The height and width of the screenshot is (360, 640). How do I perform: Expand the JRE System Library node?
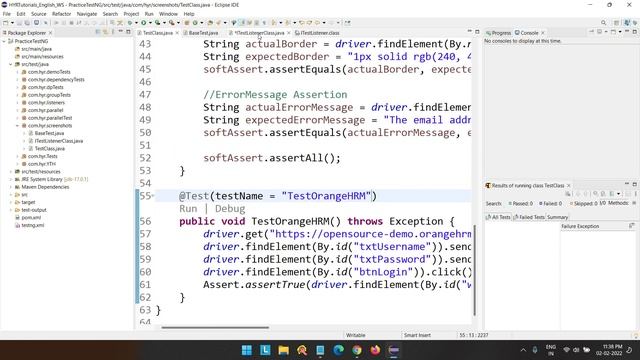tap(11, 179)
